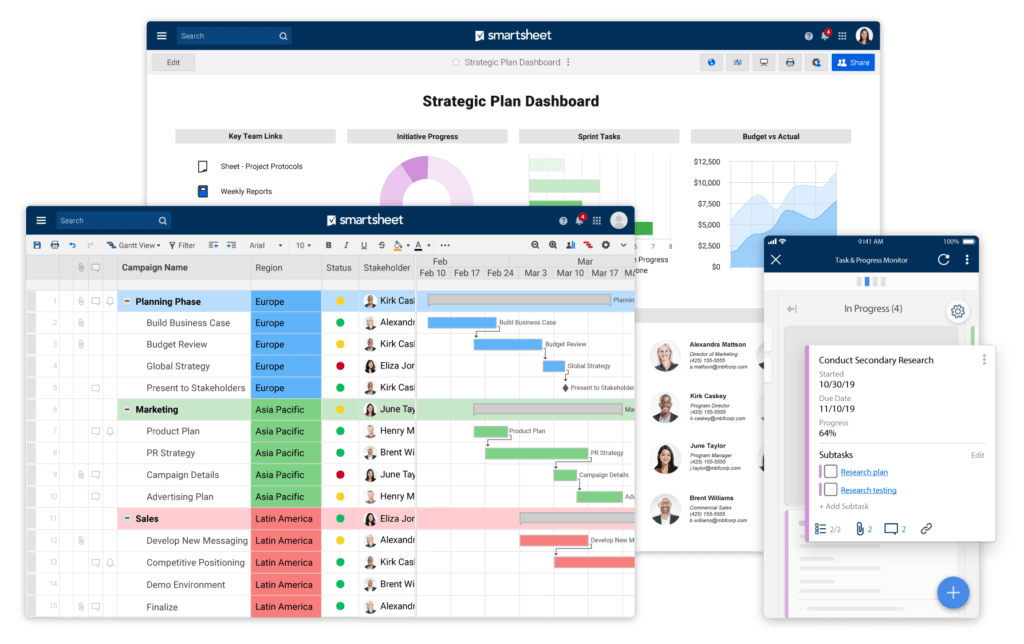Check the Research testing subtask checkbox
This screenshot has height=644, width=1024.
point(829,490)
